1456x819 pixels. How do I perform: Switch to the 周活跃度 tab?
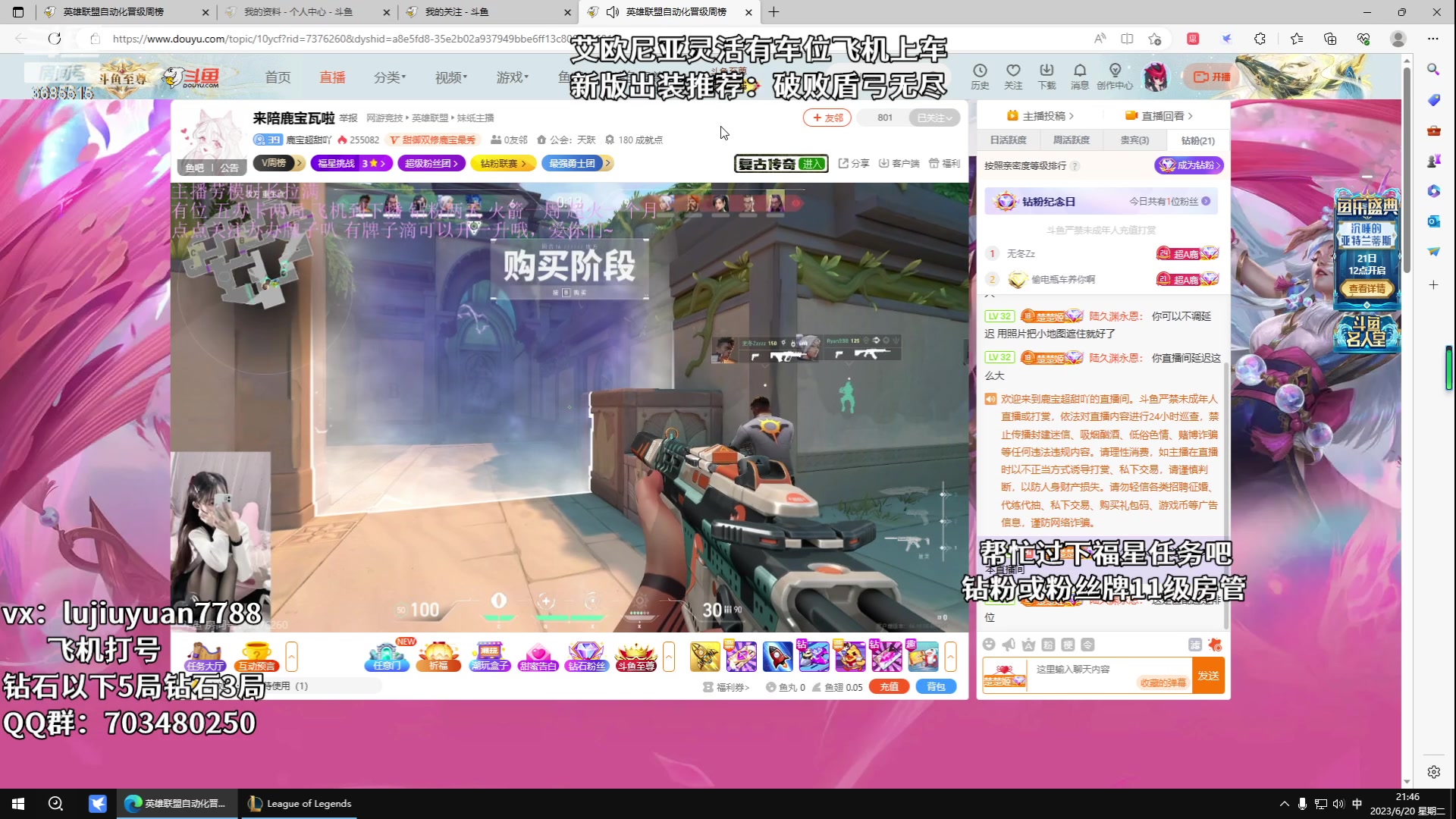point(1071,140)
